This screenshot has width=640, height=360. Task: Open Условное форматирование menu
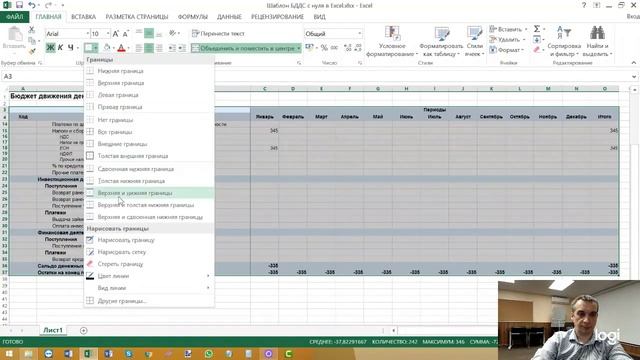tap(392, 41)
